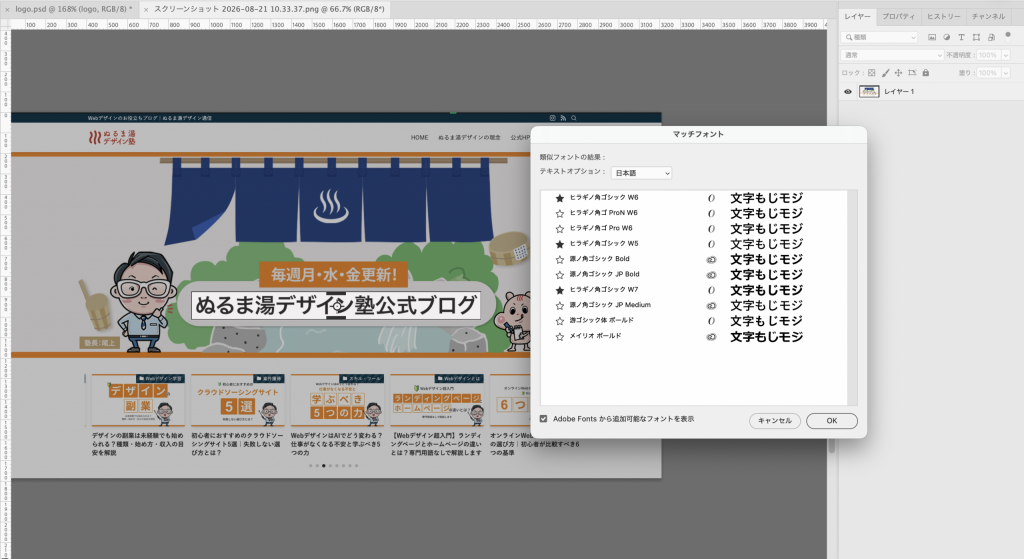Viewport: 1024px width, 559px height.
Task: Click Adobe Fonts cloud icon for 源ノ角ゴシック Bold
Action: (711, 259)
